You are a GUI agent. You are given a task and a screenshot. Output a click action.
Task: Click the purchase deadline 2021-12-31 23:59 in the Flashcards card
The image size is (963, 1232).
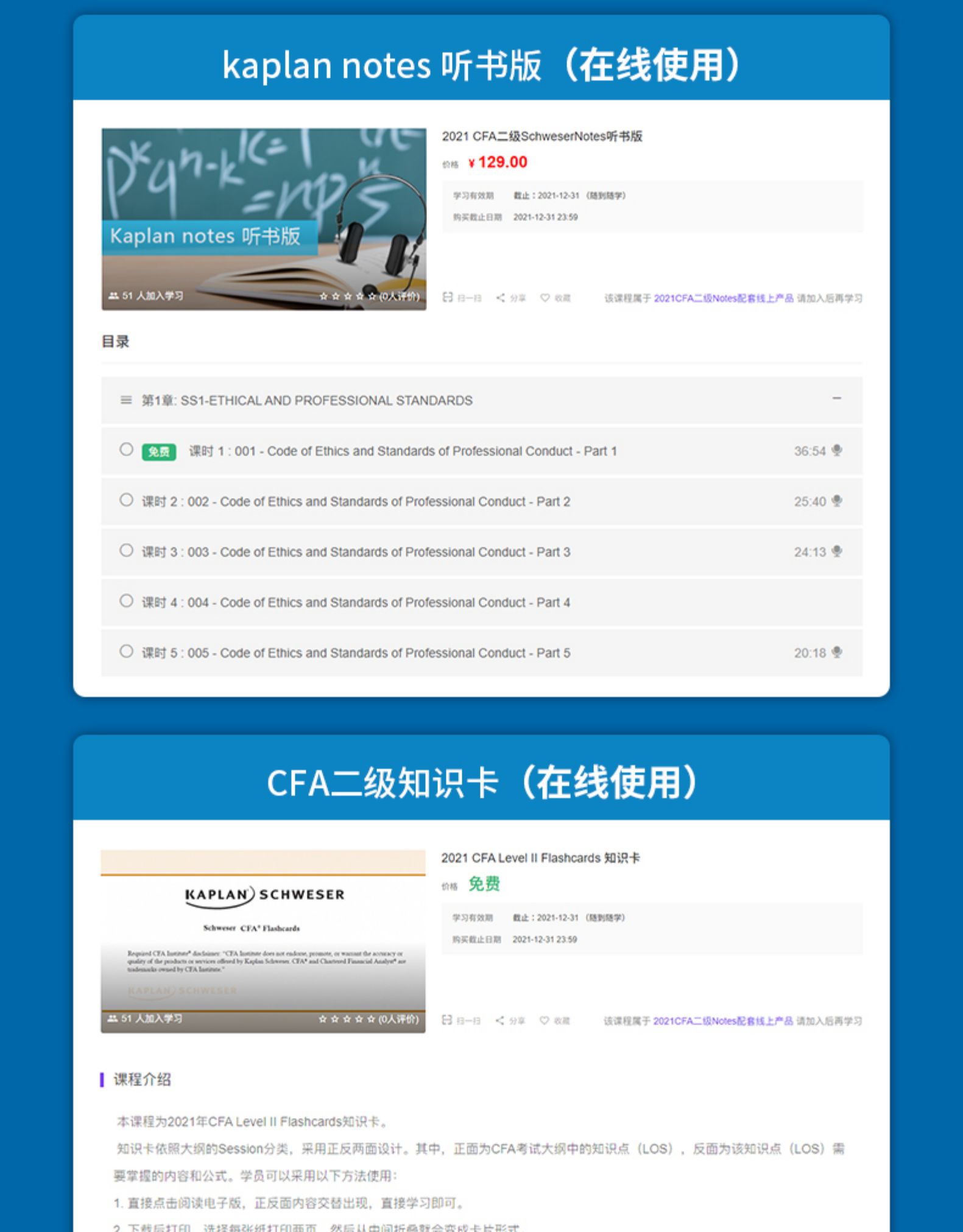545,940
